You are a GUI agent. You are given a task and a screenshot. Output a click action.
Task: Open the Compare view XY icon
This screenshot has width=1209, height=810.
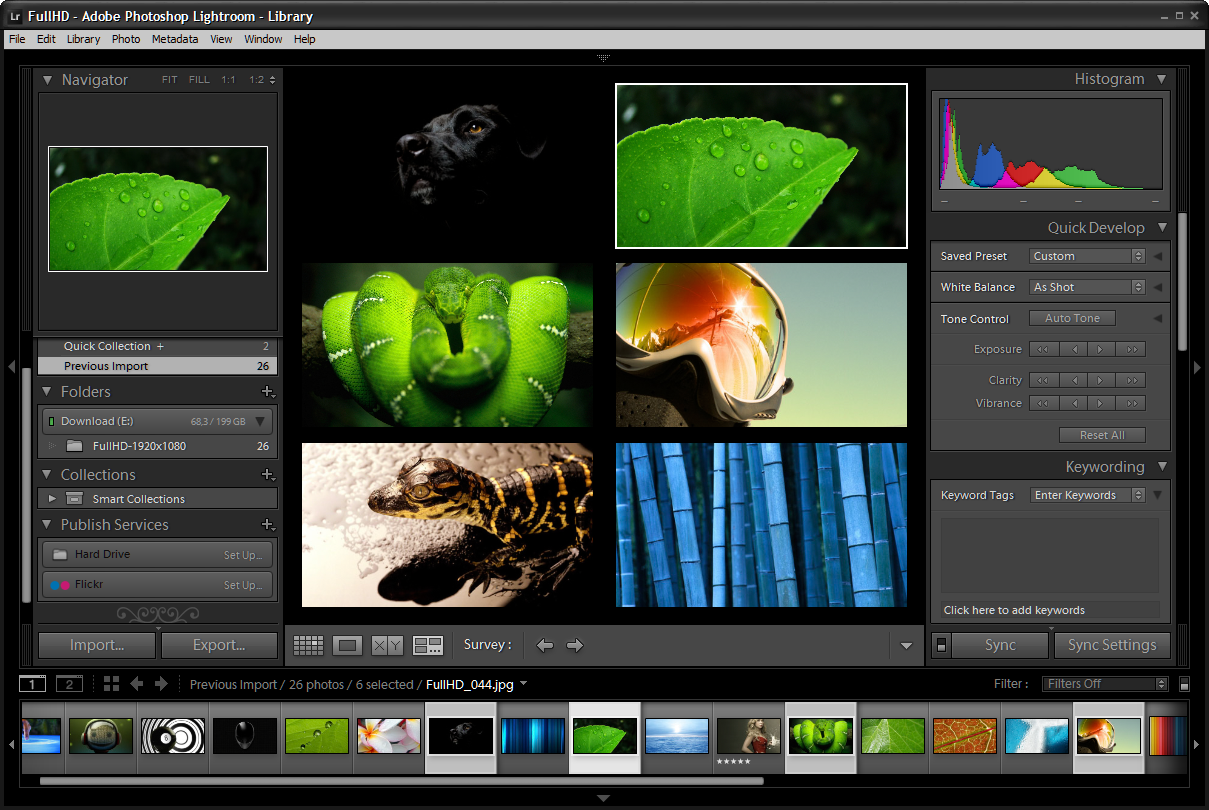(x=387, y=646)
